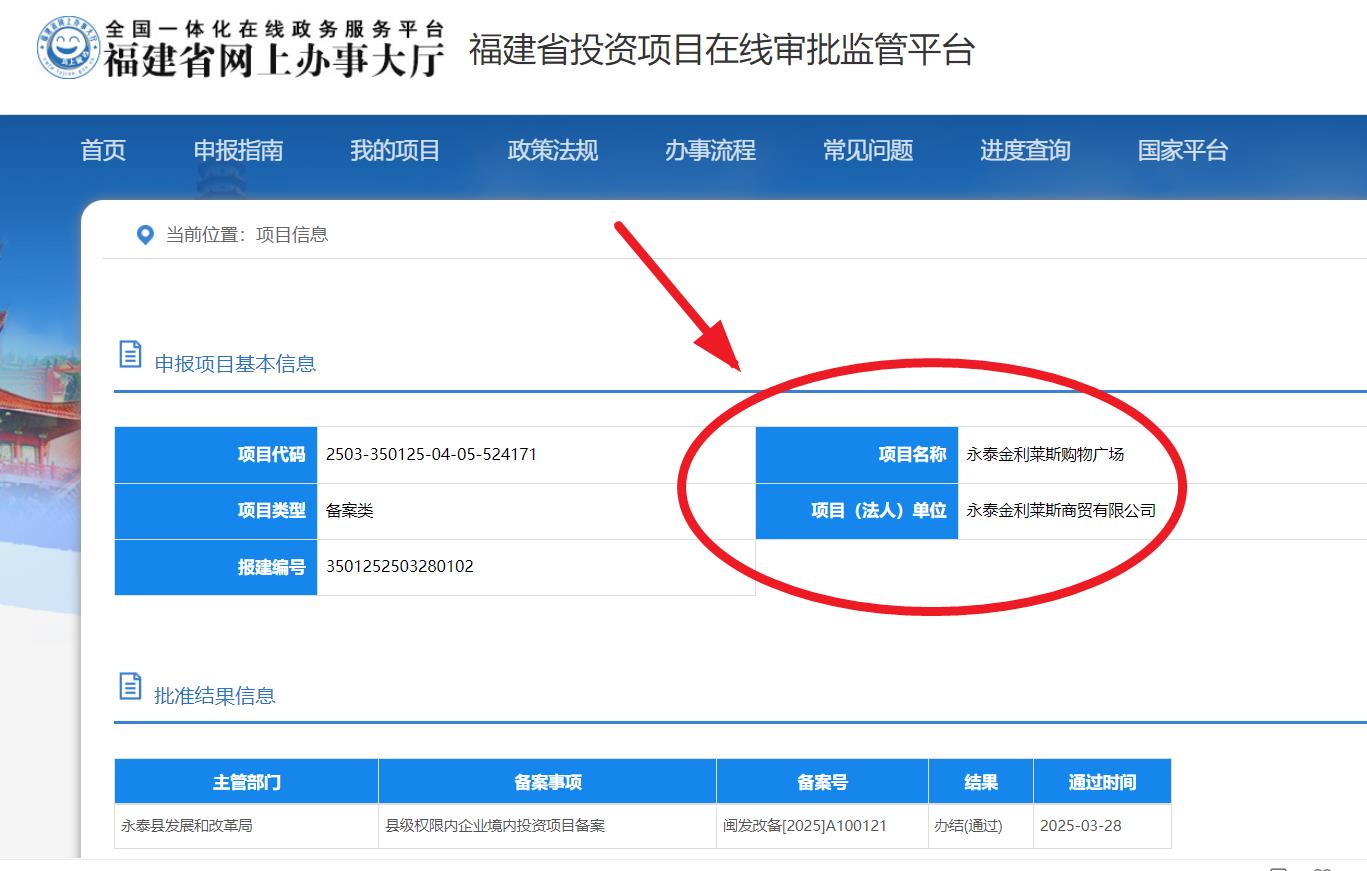The height and width of the screenshot is (871, 1367).
Task: Click the date cell 2025-03-28
Action: tap(1102, 826)
